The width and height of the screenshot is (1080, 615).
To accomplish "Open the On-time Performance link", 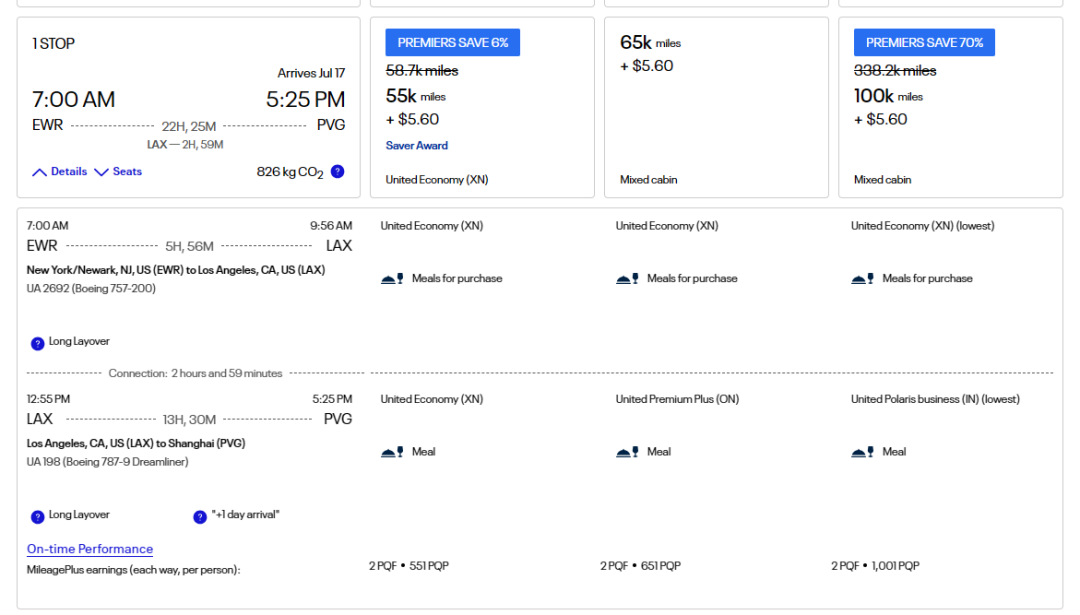I will (90, 549).
